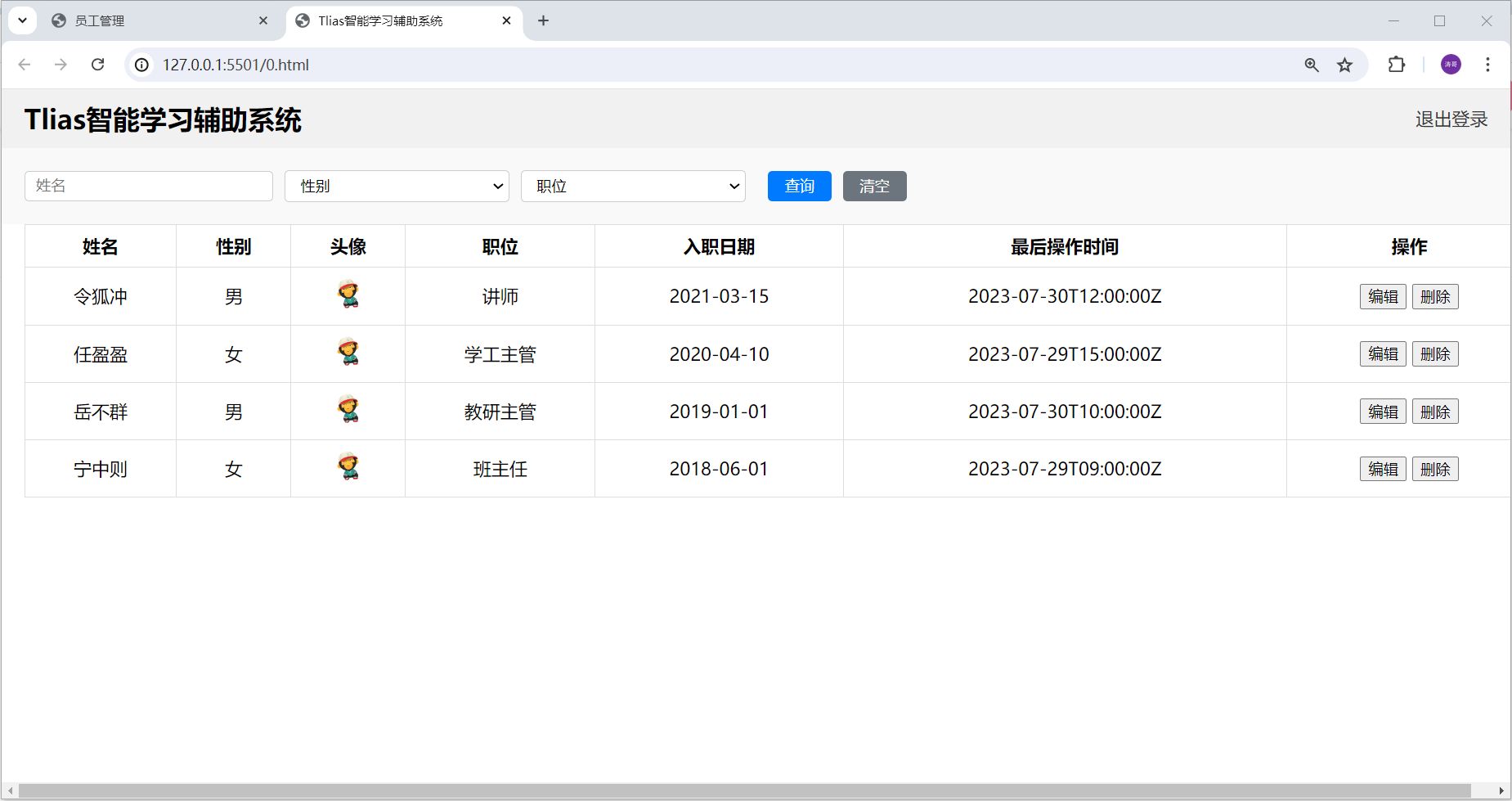Click 令狐冲's avatar image
The image size is (1512, 801).
(x=348, y=295)
